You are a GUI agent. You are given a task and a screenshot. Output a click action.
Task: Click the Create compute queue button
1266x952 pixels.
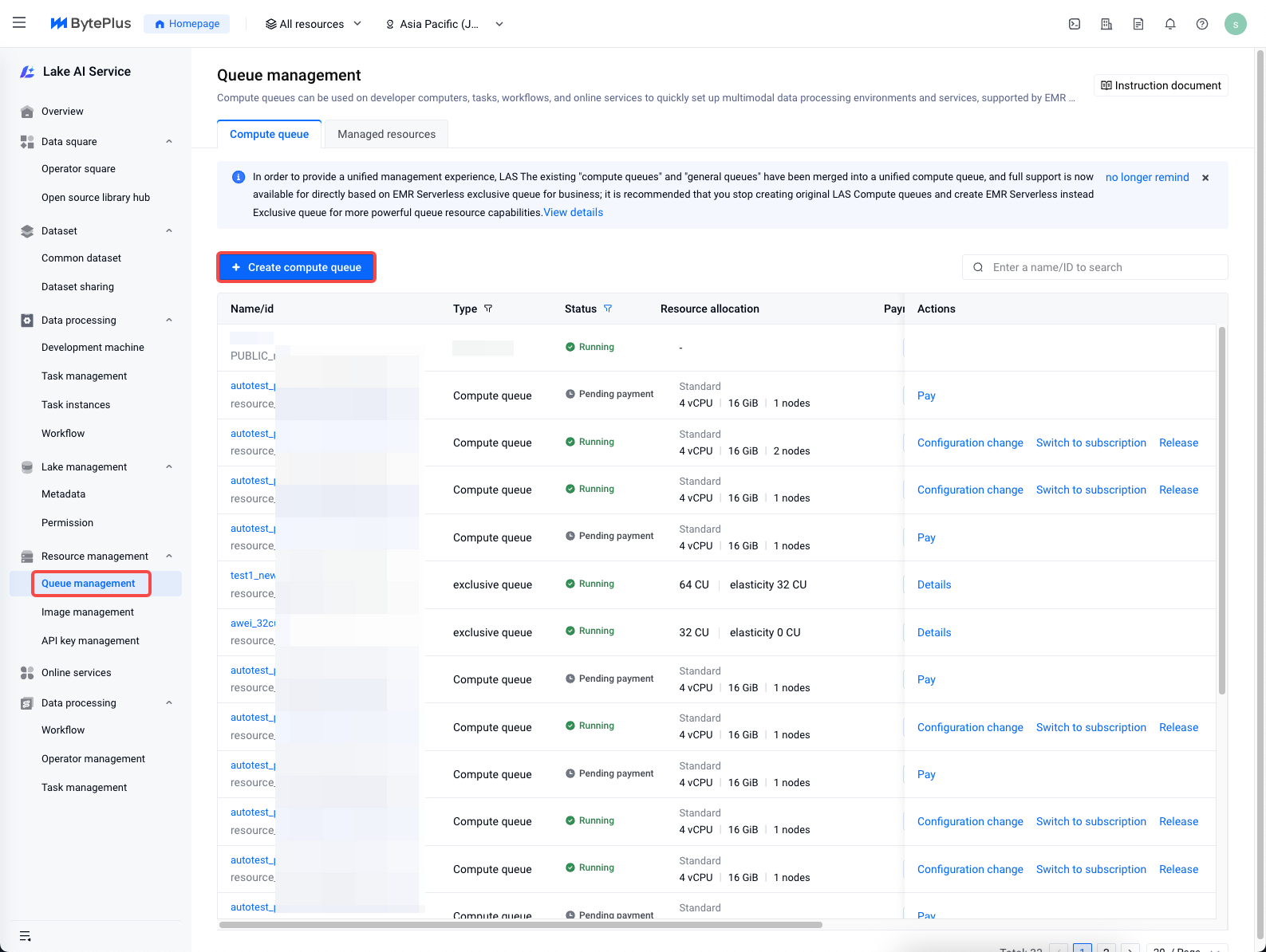pos(296,267)
